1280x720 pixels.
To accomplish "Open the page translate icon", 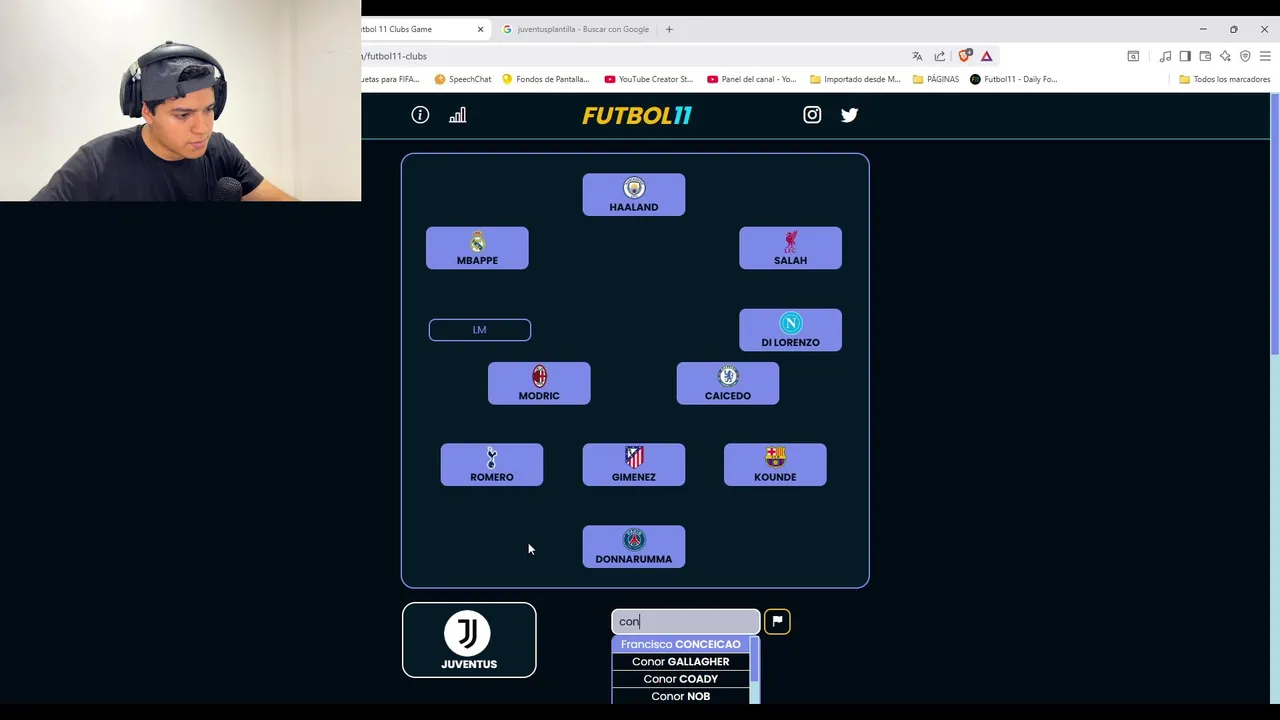I will click(917, 56).
